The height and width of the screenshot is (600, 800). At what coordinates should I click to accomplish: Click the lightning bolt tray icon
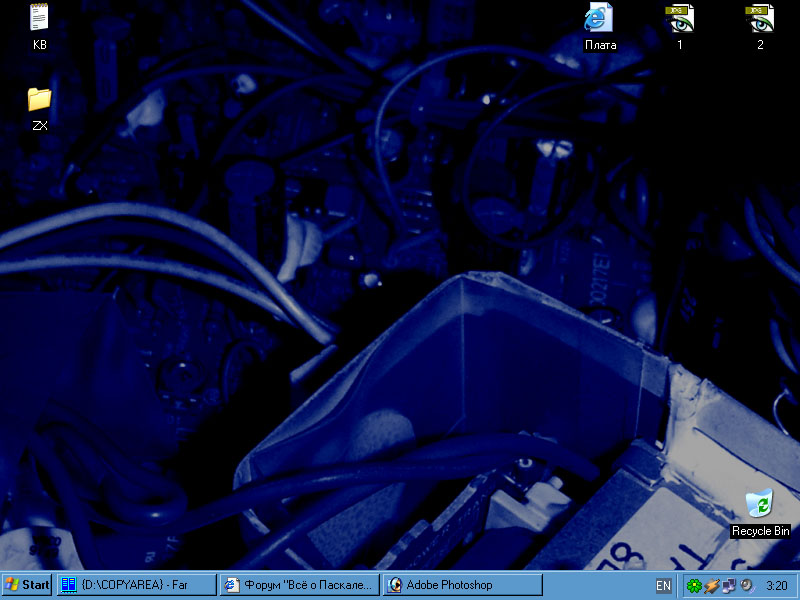pos(712,585)
